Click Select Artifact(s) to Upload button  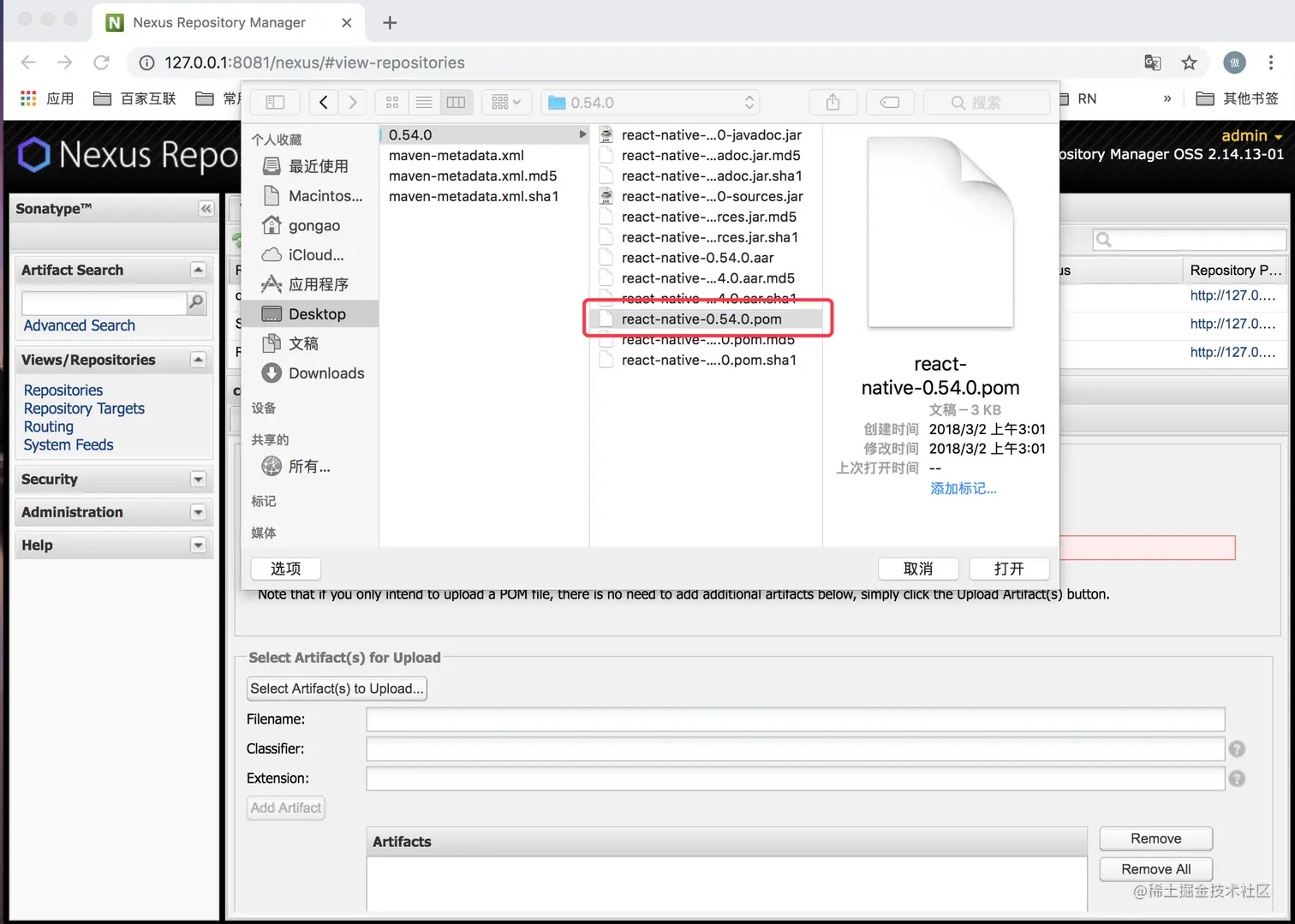tap(337, 689)
